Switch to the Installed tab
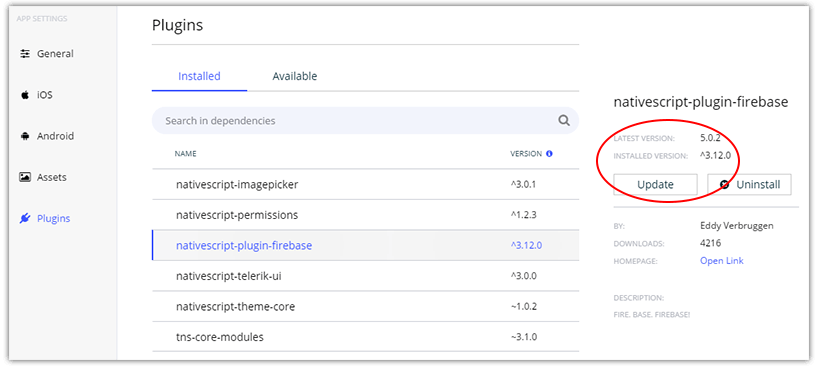 click(199, 76)
